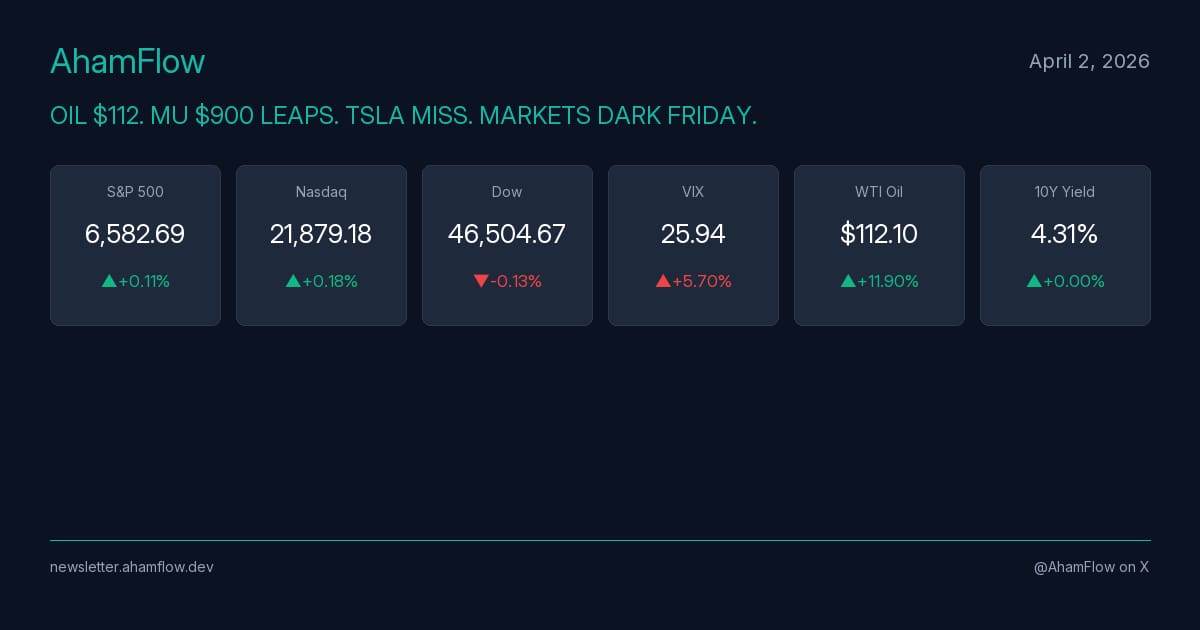
Task: Open the markets headline banner
Action: [403, 115]
